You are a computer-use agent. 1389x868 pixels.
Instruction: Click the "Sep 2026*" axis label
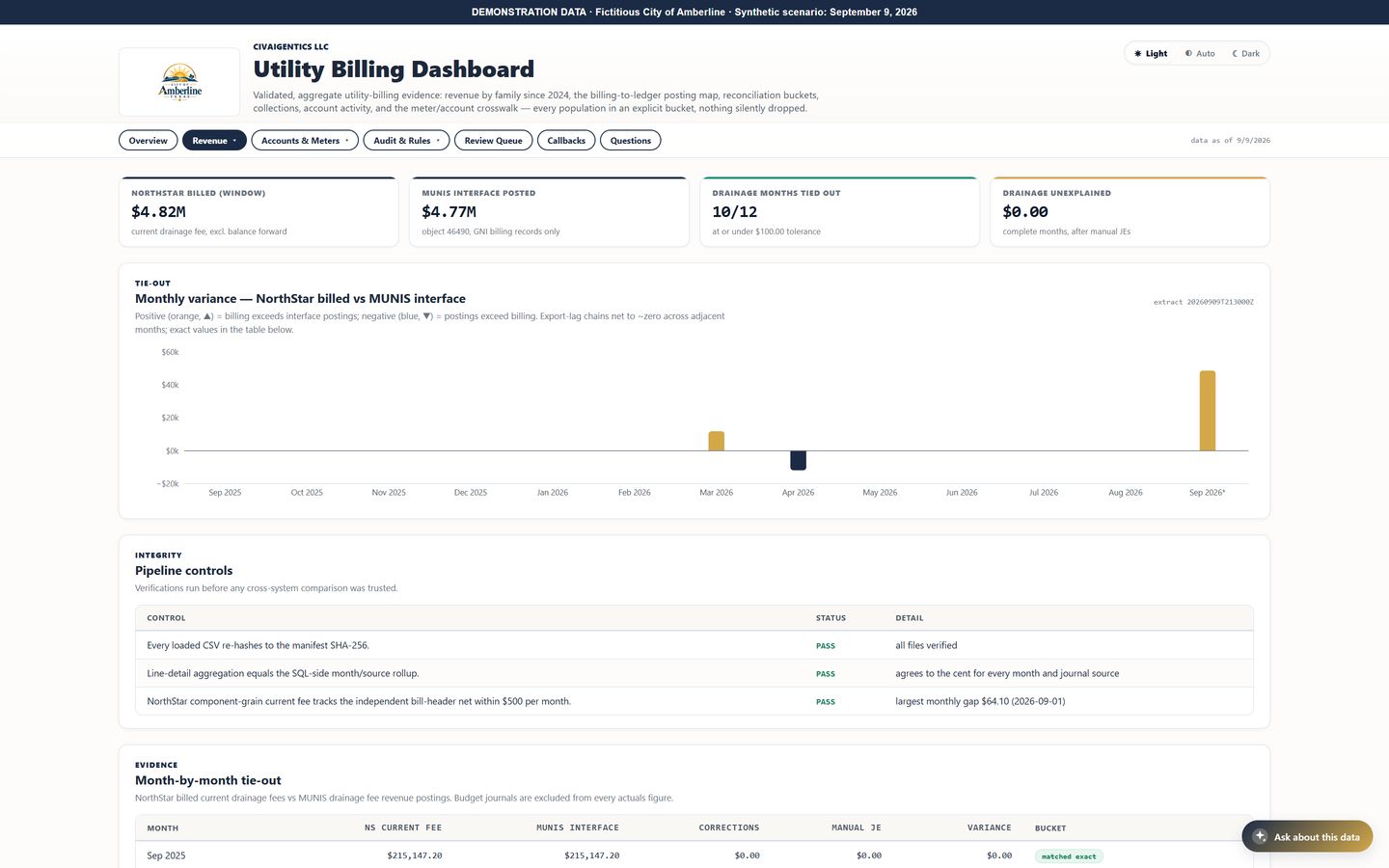(x=1207, y=492)
